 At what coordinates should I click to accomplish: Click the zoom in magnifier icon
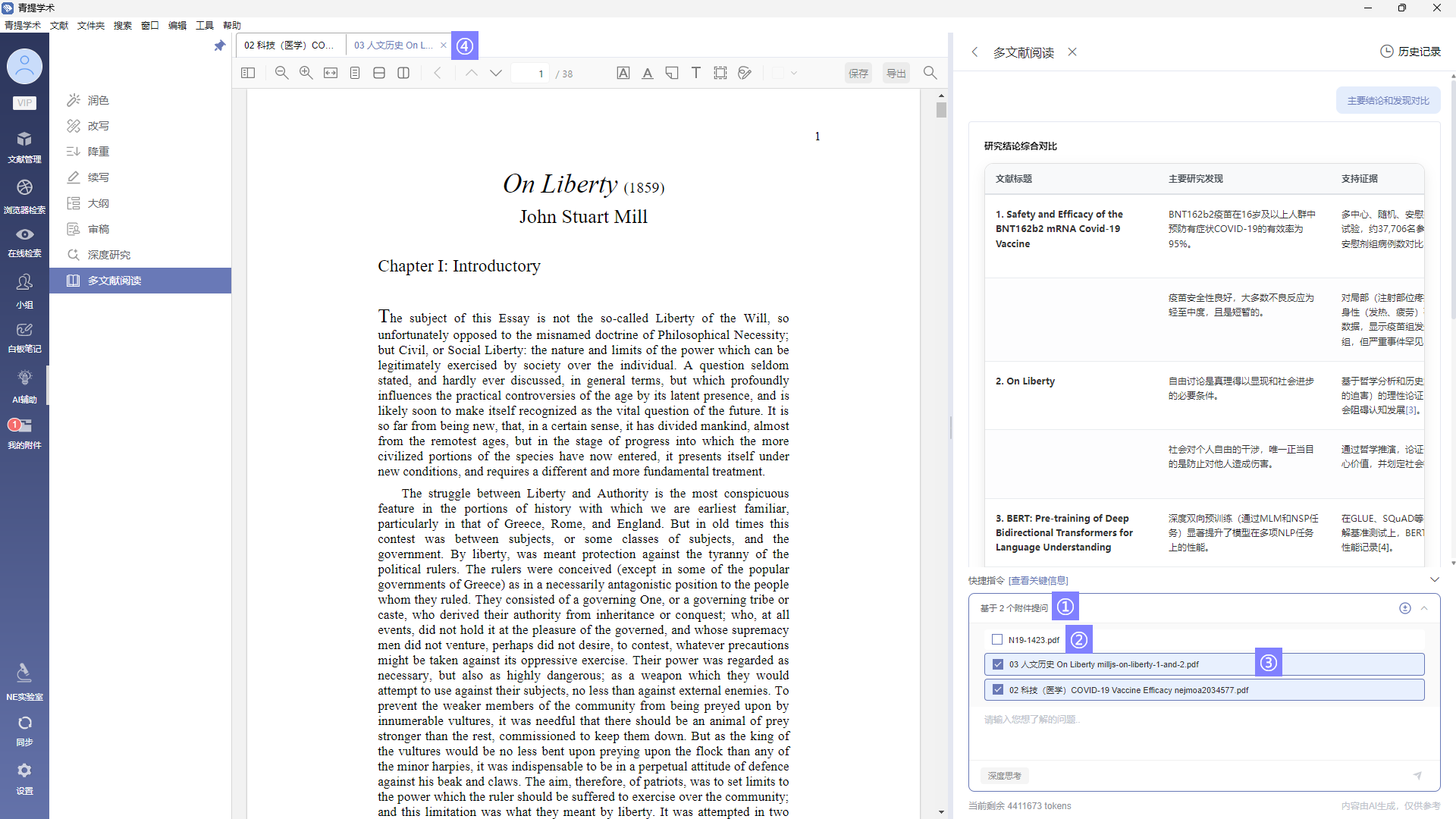pos(306,73)
